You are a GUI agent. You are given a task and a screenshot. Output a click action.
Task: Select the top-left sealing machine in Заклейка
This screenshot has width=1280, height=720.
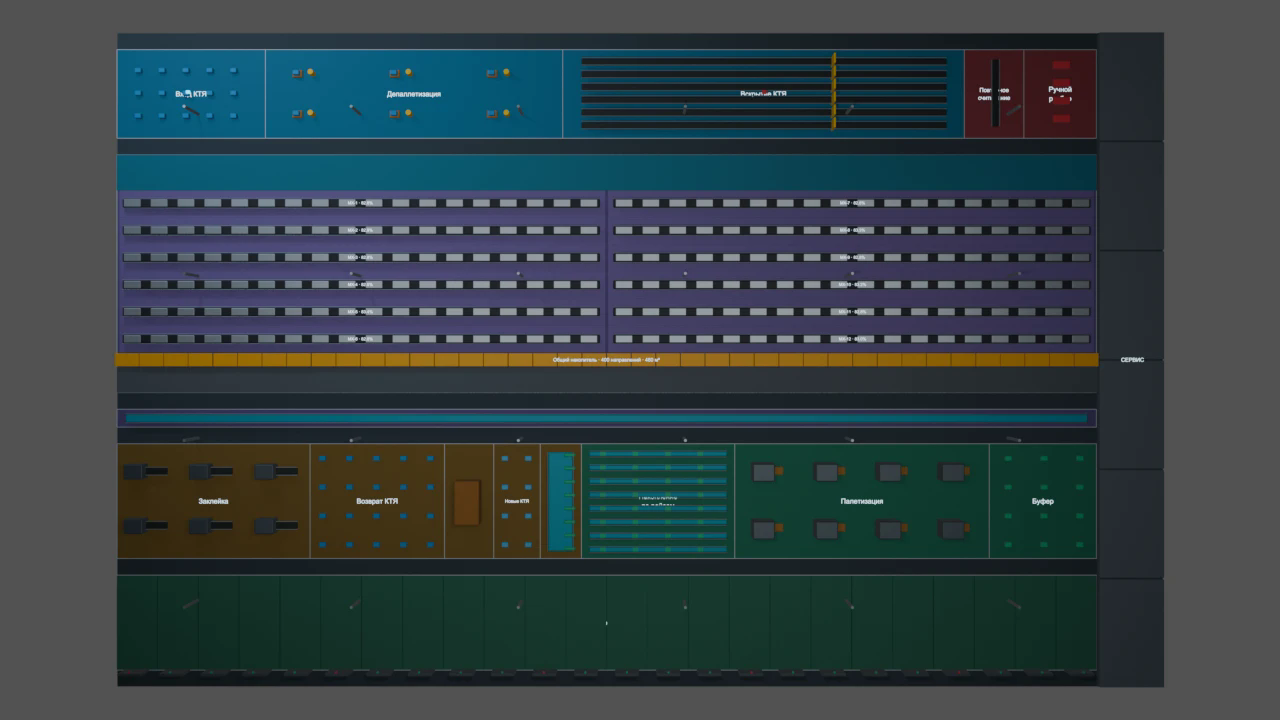click(144, 471)
